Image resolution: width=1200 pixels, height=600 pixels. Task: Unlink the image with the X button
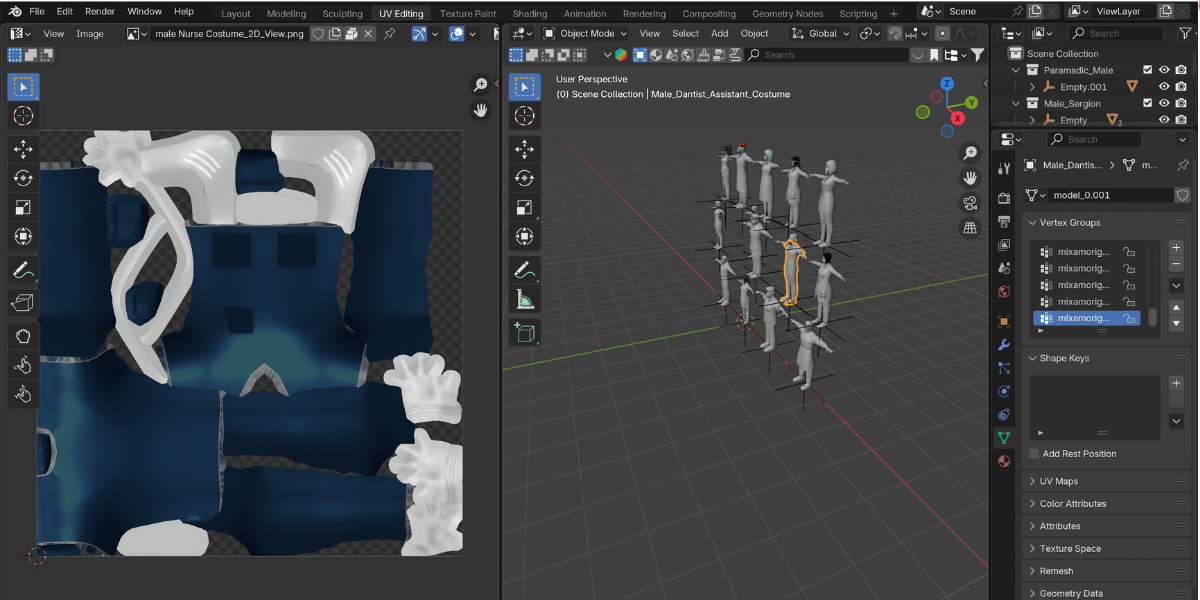[368, 33]
